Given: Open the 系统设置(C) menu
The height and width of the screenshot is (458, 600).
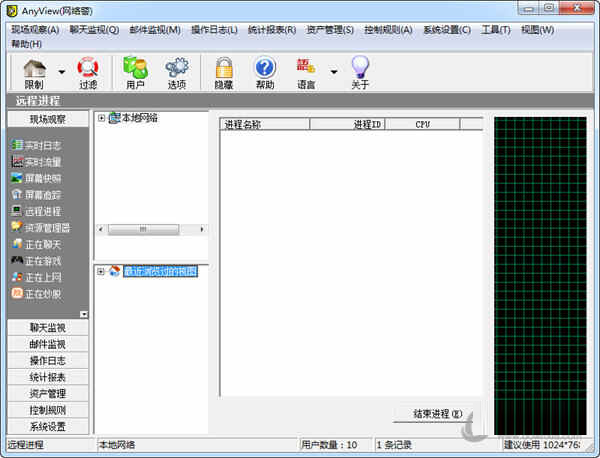Looking at the screenshot, I should click(447, 30).
